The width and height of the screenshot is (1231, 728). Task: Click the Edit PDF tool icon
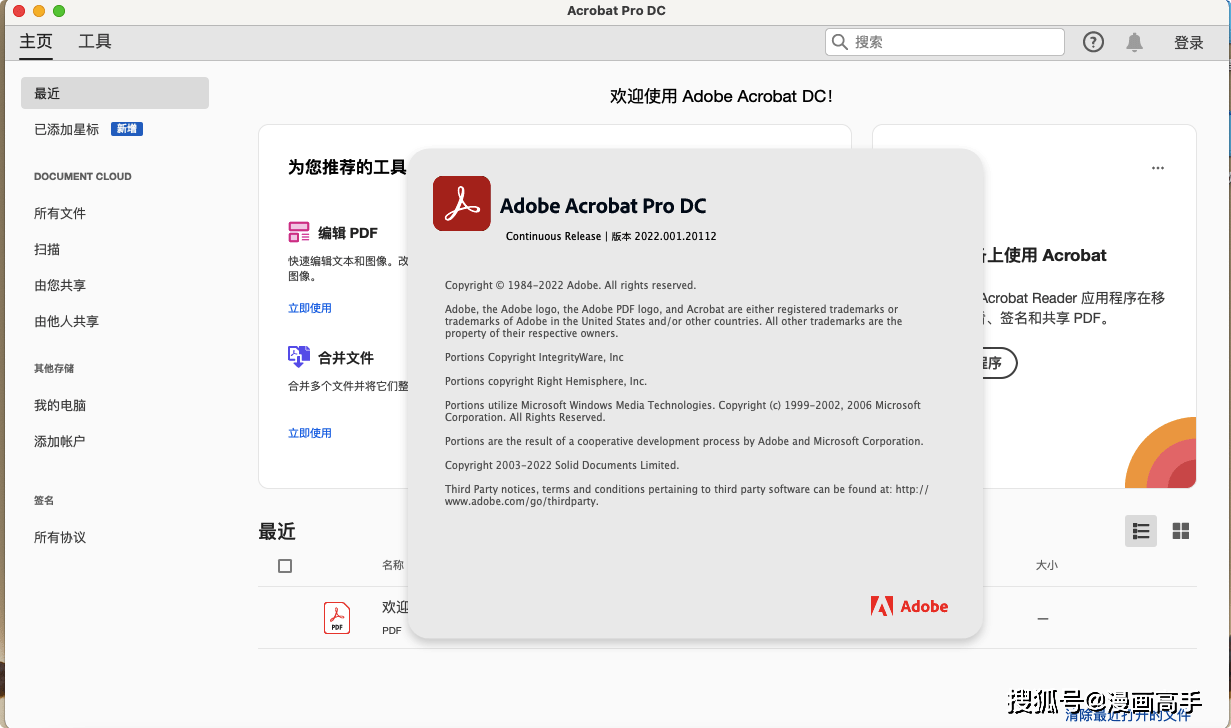click(x=299, y=233)
